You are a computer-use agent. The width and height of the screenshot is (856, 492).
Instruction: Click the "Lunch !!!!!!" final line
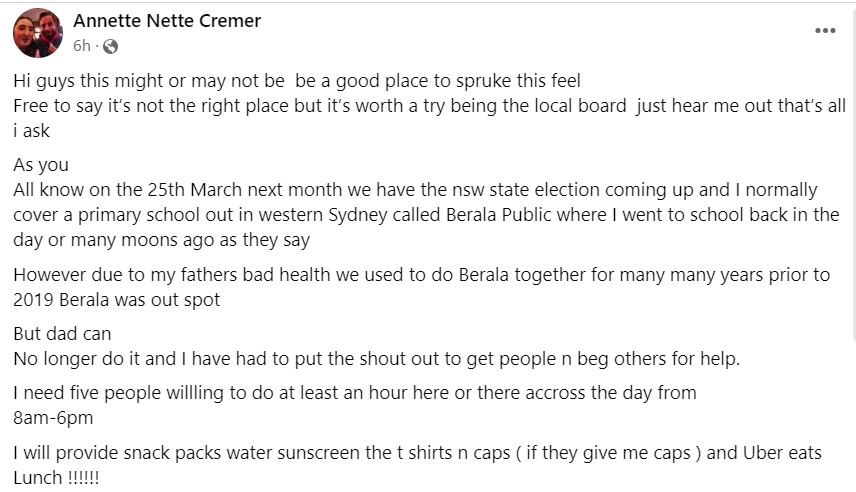point(56,478)
